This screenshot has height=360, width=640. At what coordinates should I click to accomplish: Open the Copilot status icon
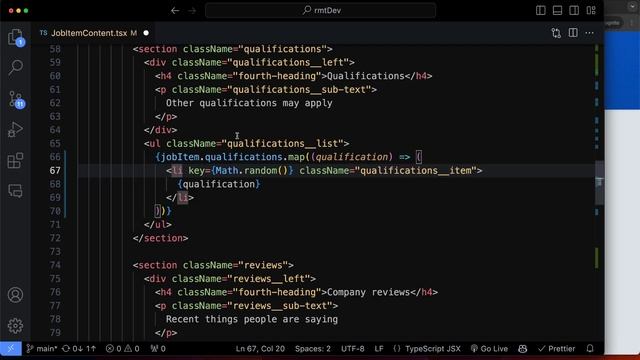pyautogui.click(x=522, y=349)
